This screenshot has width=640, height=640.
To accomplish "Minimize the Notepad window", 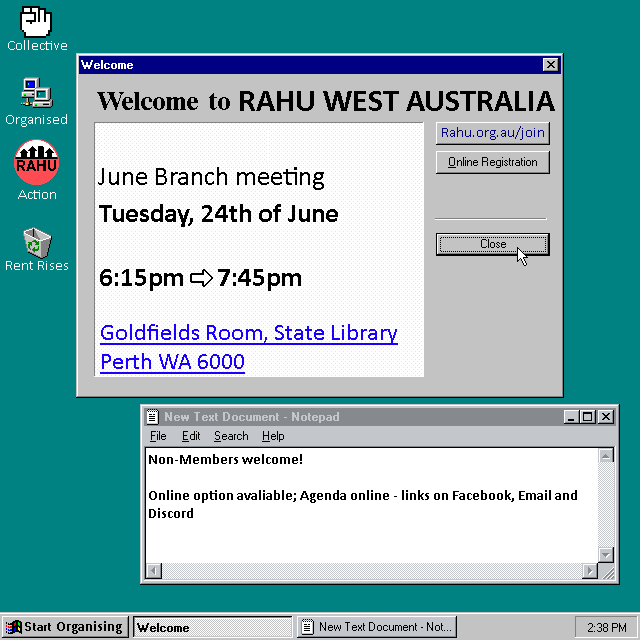I will (x=571, y=417).
